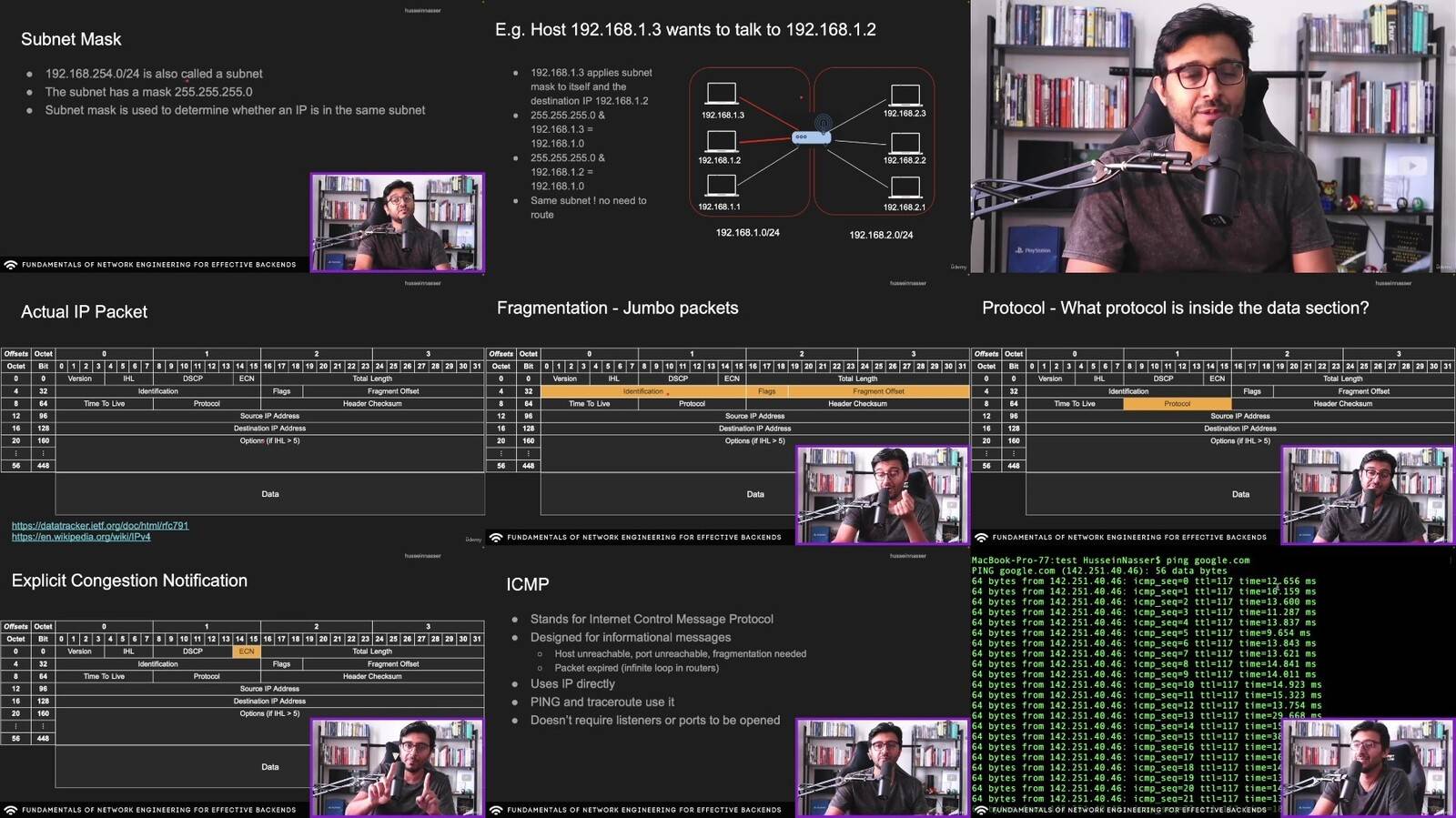Click highlighted Flags cell in Fragmentation slide
Screen dimensions: 1456x818
pyautogui.click(x=767, y=391)
